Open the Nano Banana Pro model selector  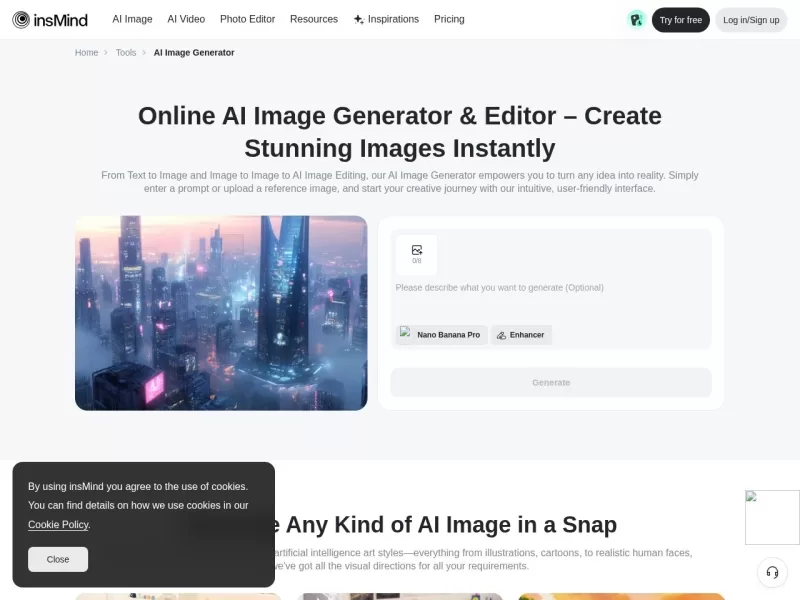[x=440, y=335]
